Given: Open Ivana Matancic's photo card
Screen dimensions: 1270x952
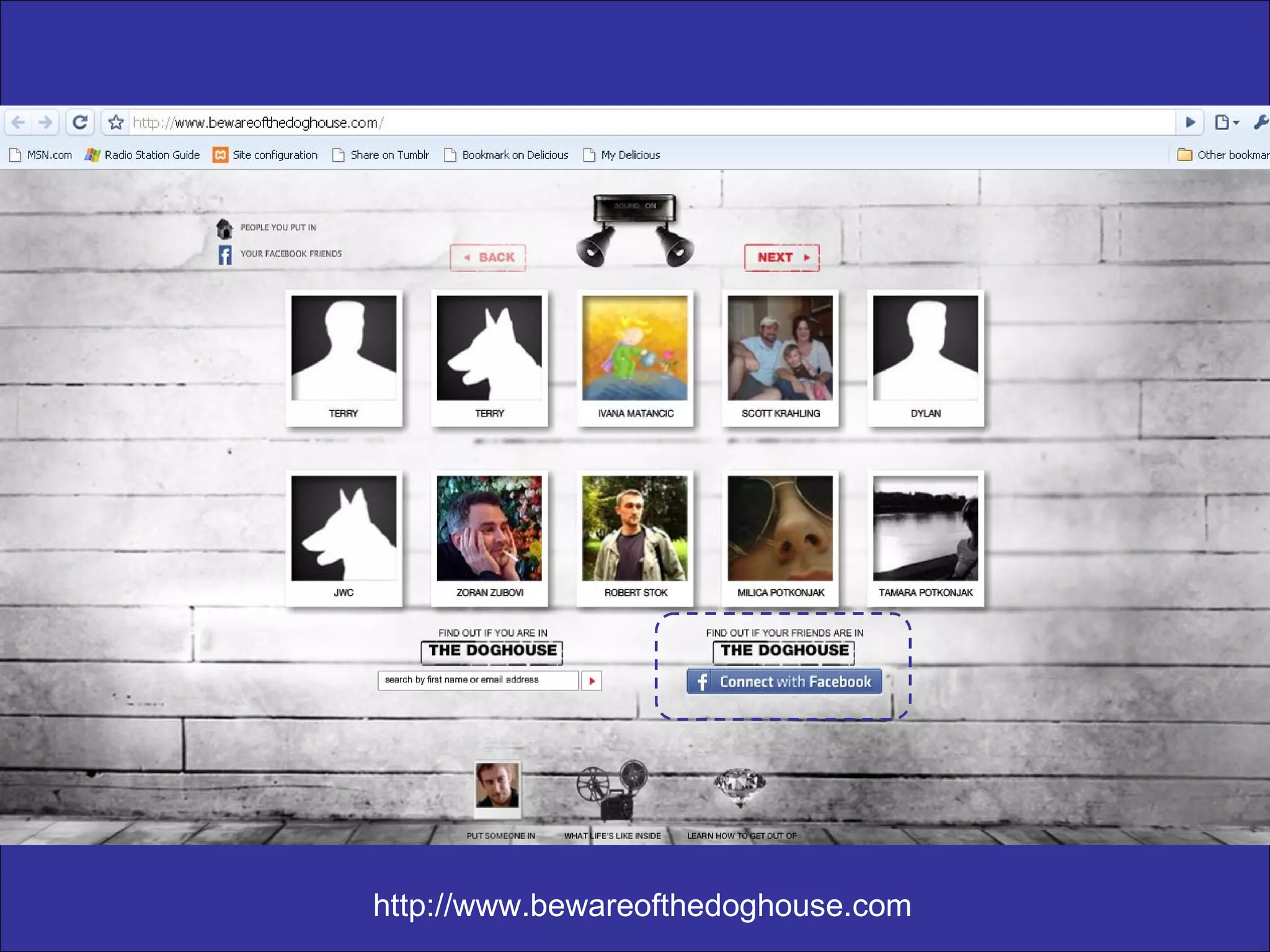Looking at the screenshot, I should point(635,358).
